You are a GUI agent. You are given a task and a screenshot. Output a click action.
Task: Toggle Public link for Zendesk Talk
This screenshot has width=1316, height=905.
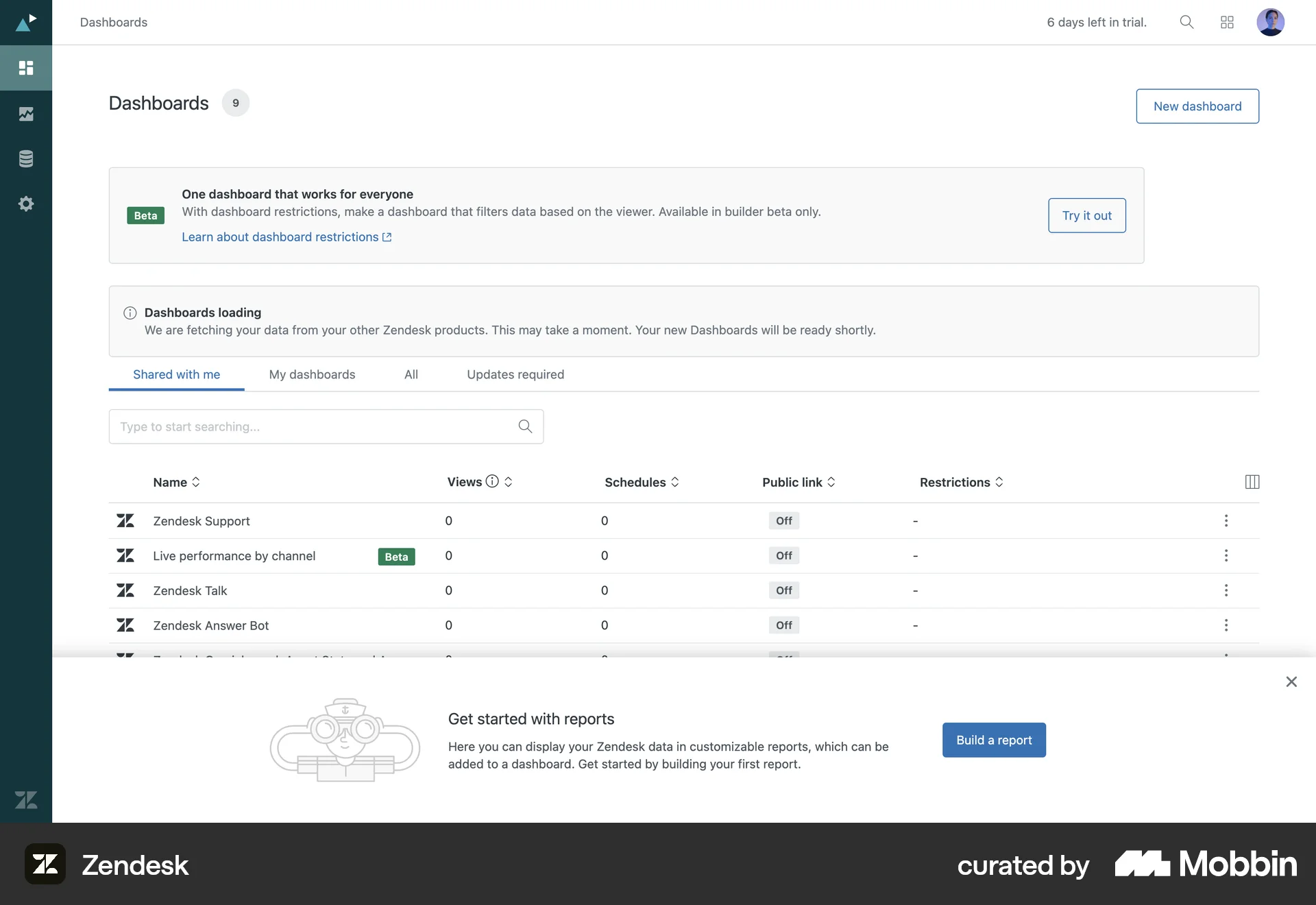coord(783,590)
